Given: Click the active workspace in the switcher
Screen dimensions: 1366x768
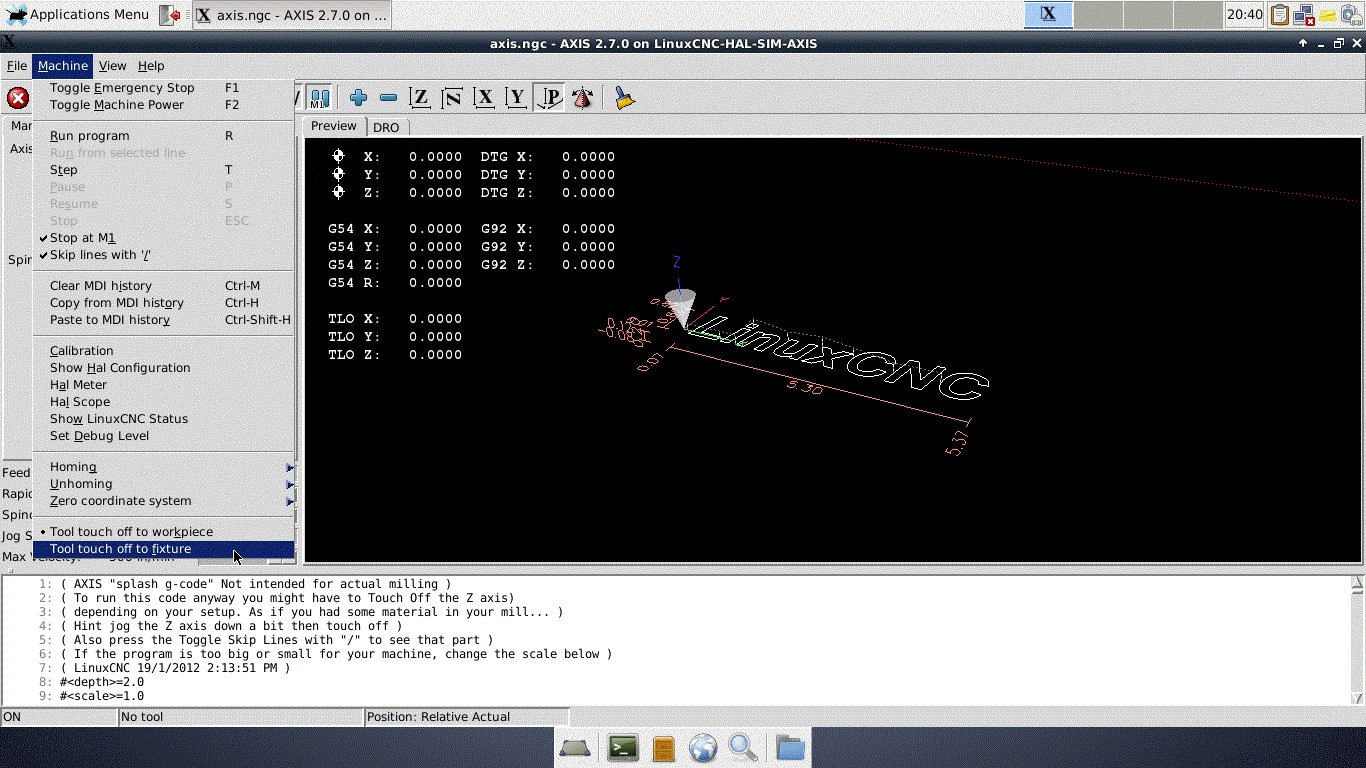Looking at the screenshot, I should 1048,15.
